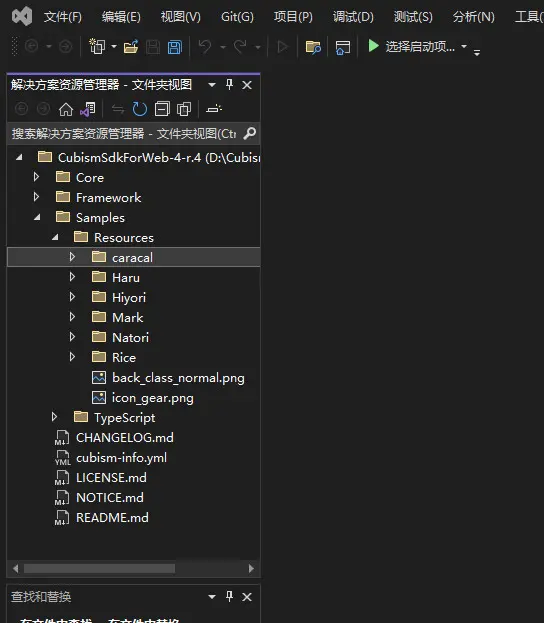This screenshot has height=623, width=544.
Task: Open the 测试(S) menu
Action: pyautogui.click(x=413, y=17)
